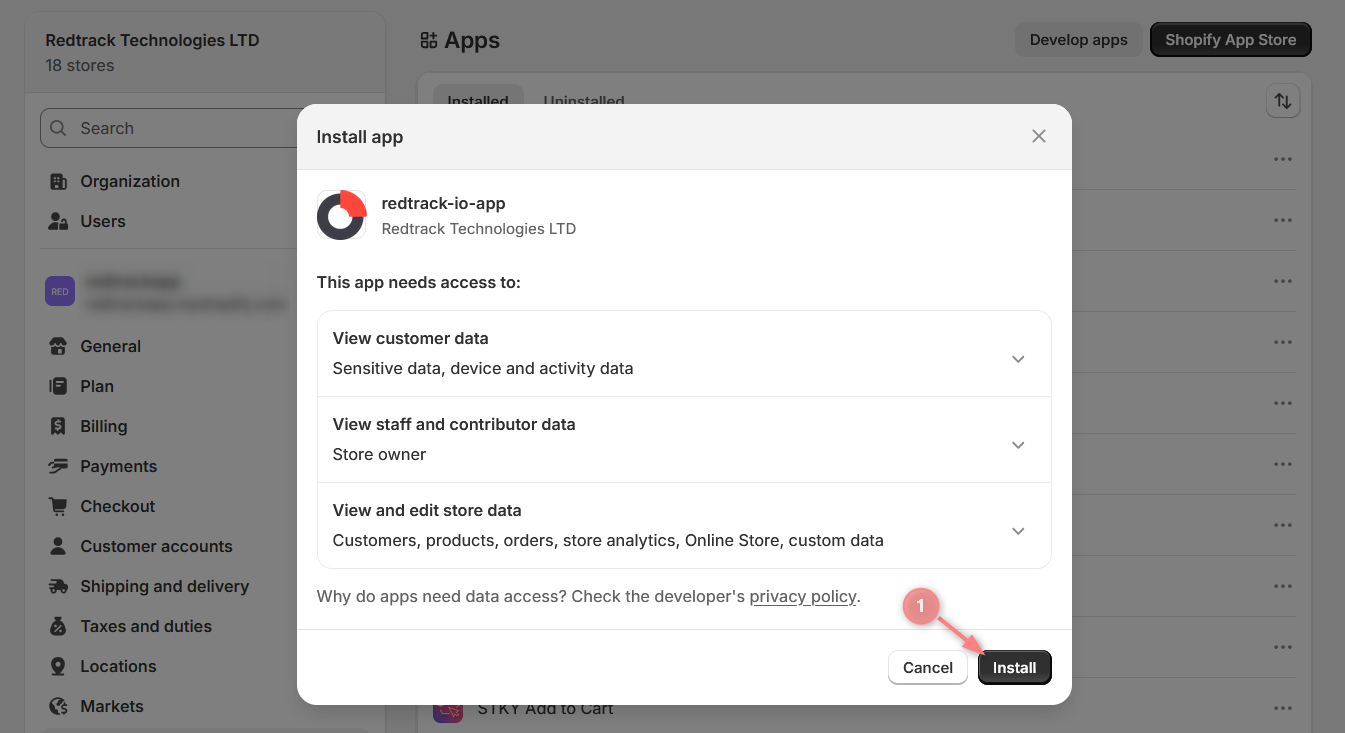Open the Plan icon in sidebar
This screenshot has width=1345, height=733.
(x=59, y=387)
